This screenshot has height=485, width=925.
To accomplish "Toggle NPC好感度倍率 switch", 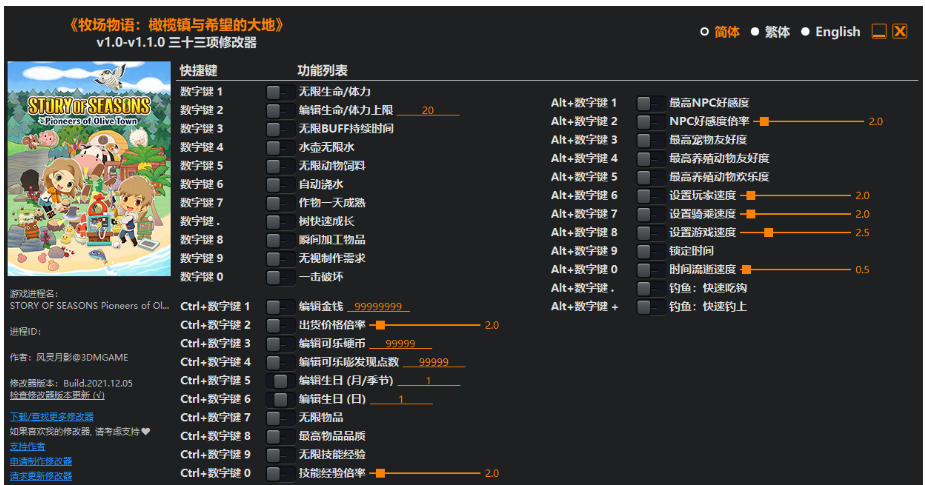I will (650, 122).
